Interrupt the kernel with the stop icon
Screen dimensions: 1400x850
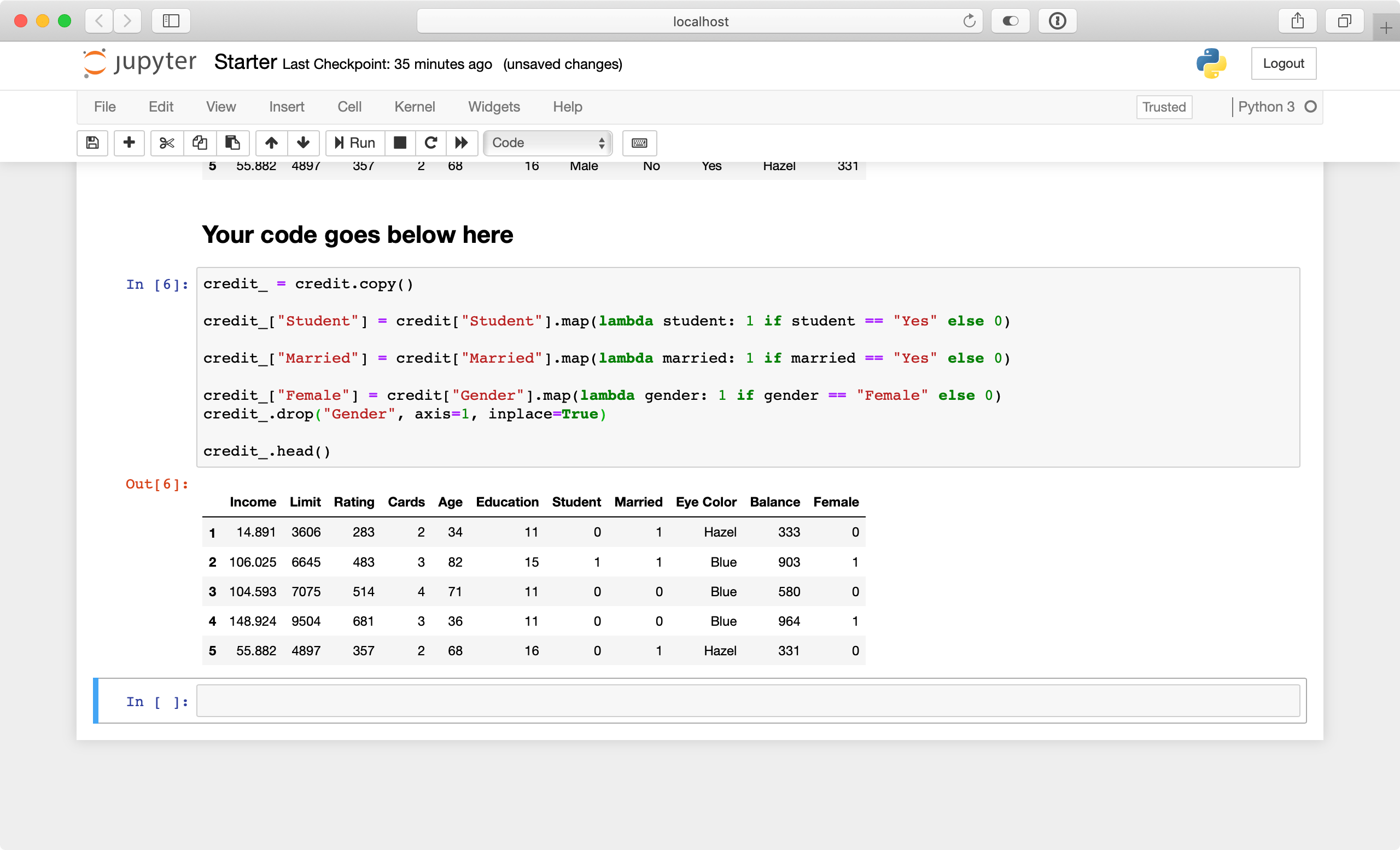coord(400,143)
